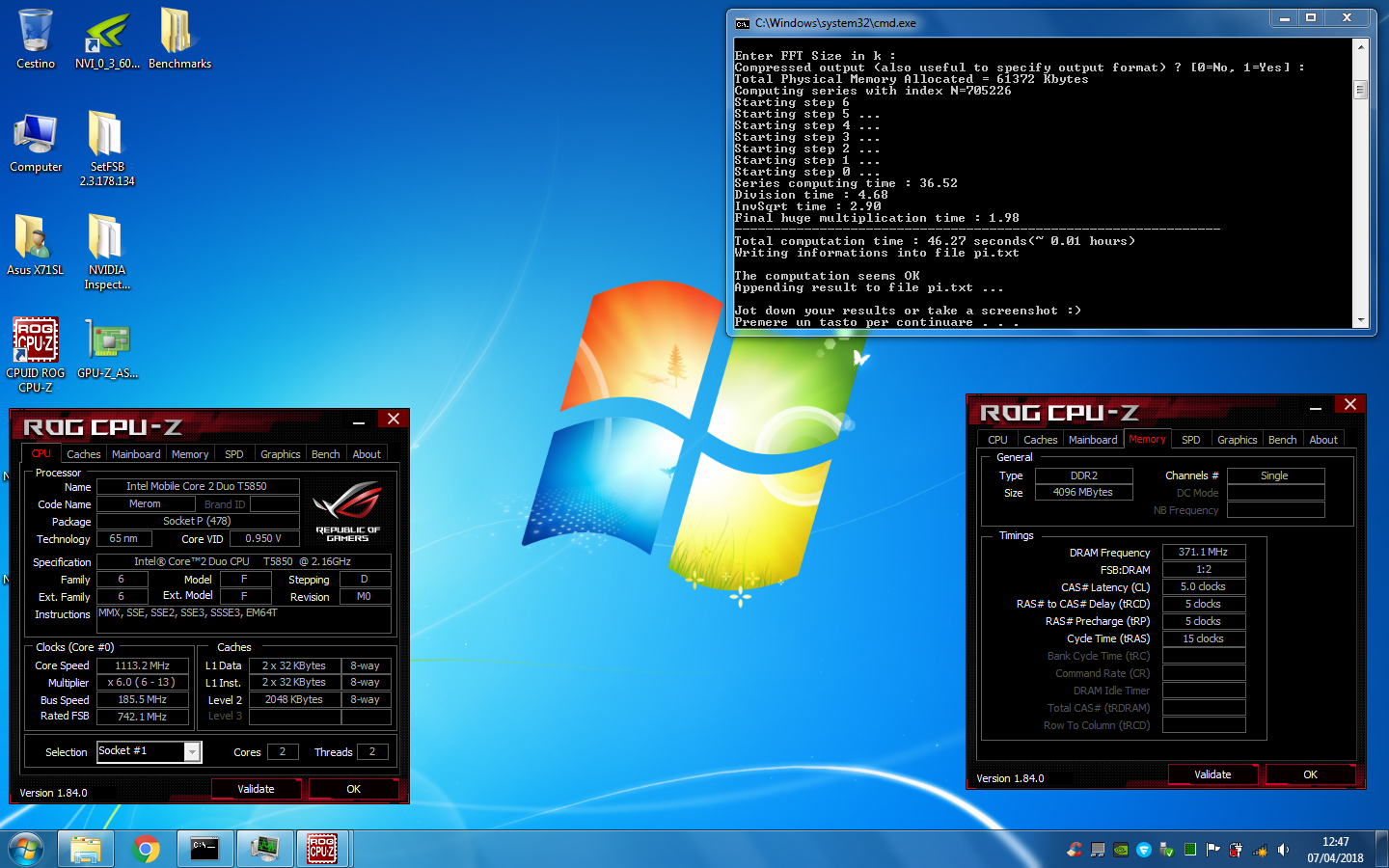The width and height of the screenshot is (1389, 868).
Task: Click the Core VID value 0.950 V
Action: pyautogui.click(x=263, y=538)
